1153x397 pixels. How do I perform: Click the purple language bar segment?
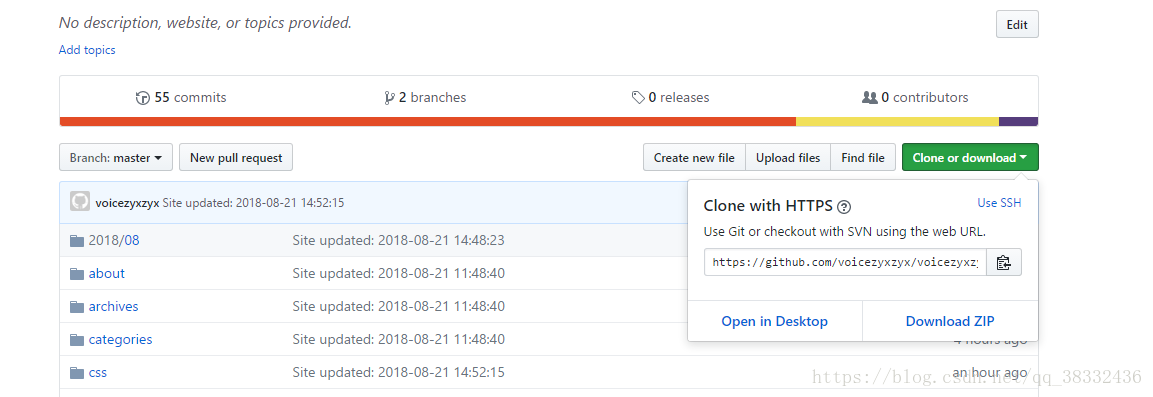(x=1018, y=121)
